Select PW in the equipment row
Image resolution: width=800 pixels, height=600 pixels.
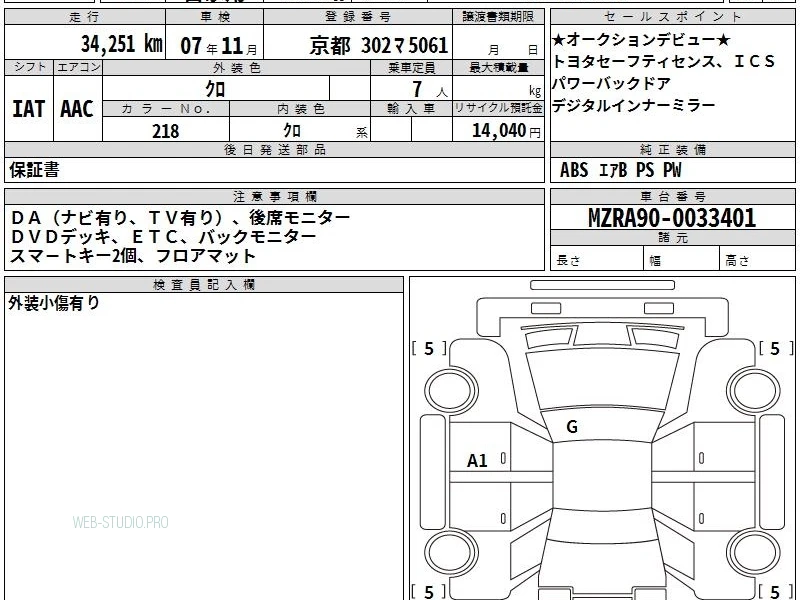tap(672, 170)
